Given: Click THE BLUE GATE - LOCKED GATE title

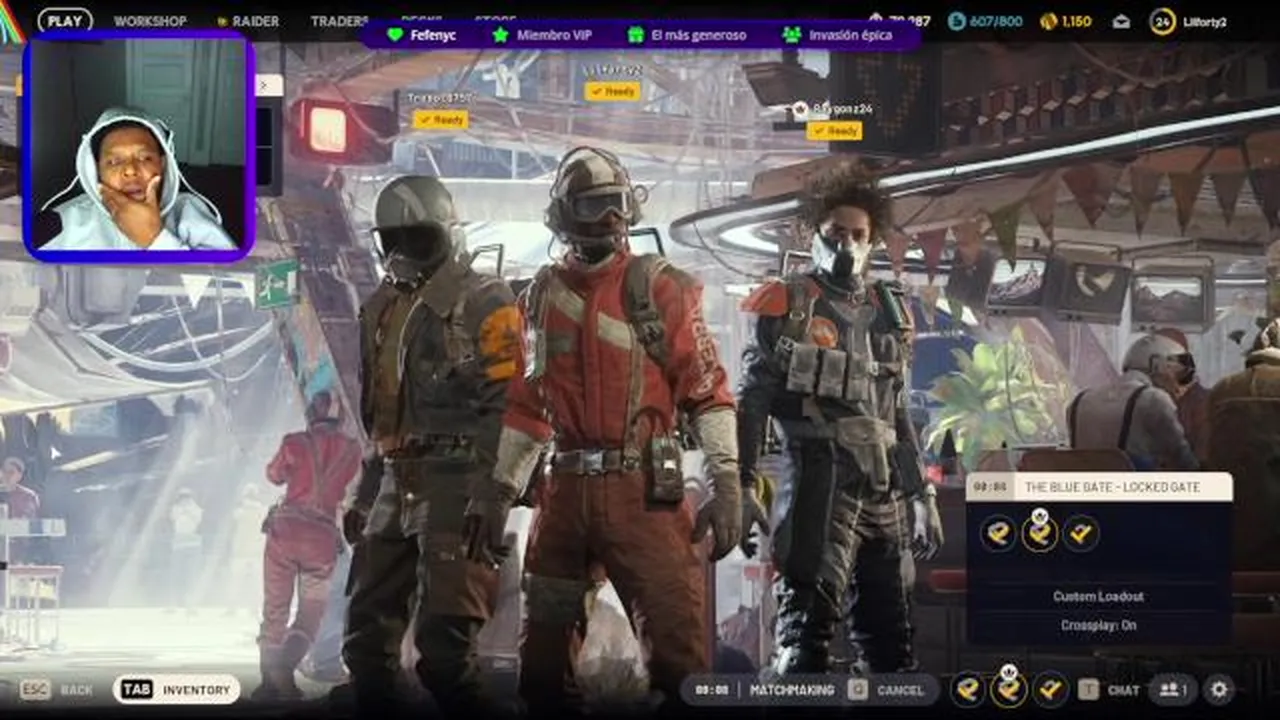Looking at the screenshot, I should click(1112, 487).
